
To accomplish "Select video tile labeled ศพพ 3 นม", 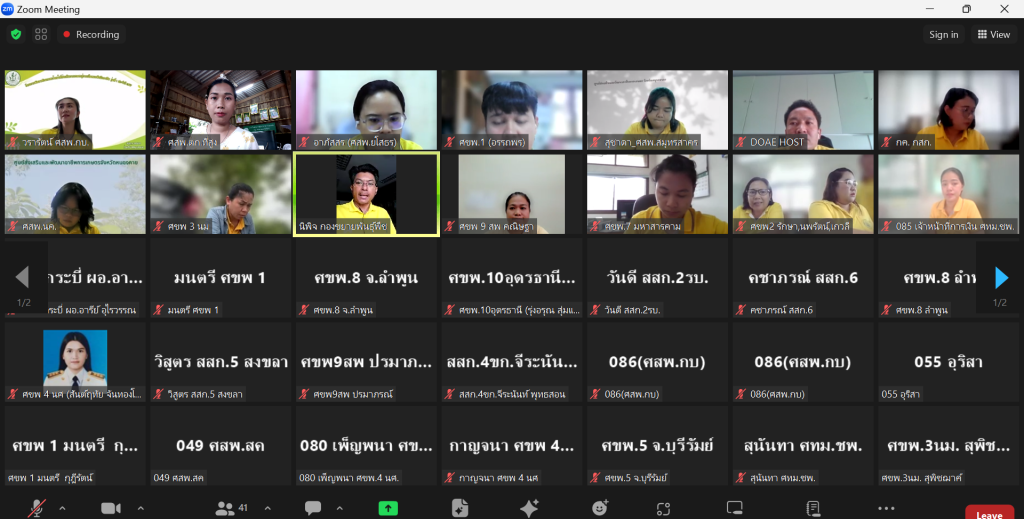I will 221,194.
